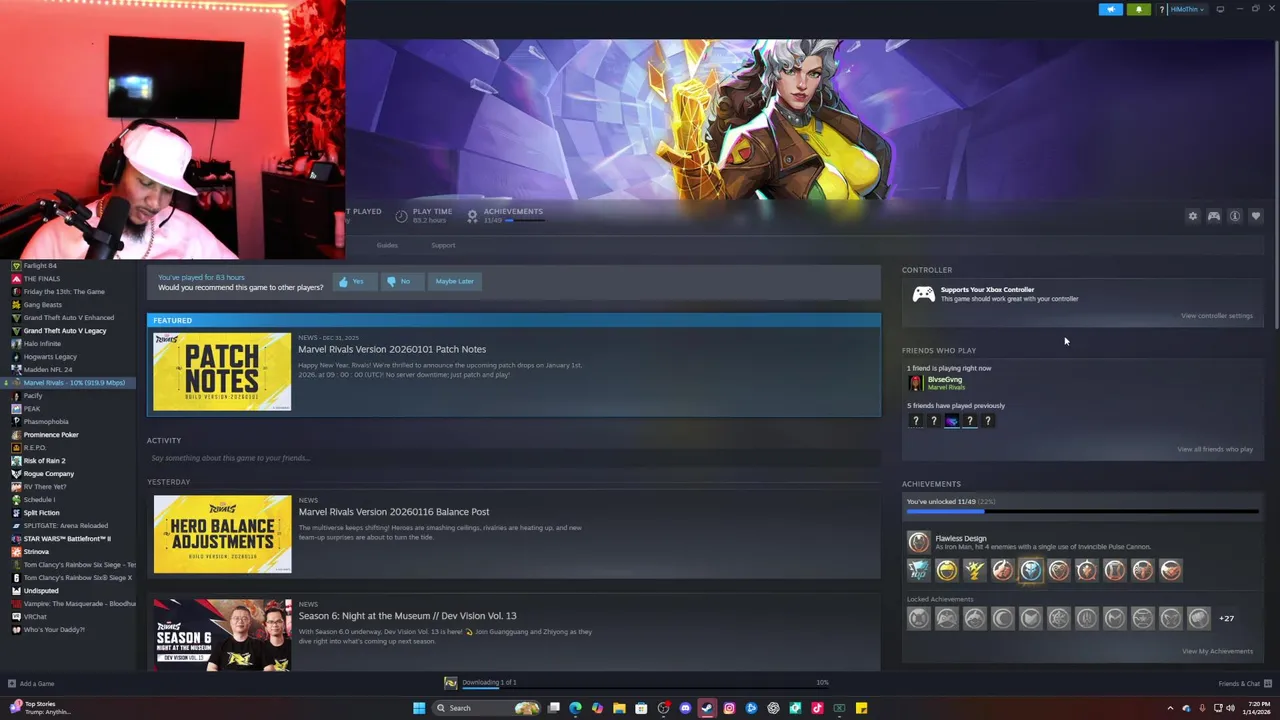Viewport: 1280px width, 720px height.
Task: Click the Maybe Later button
Action: [x=454, y=281]
